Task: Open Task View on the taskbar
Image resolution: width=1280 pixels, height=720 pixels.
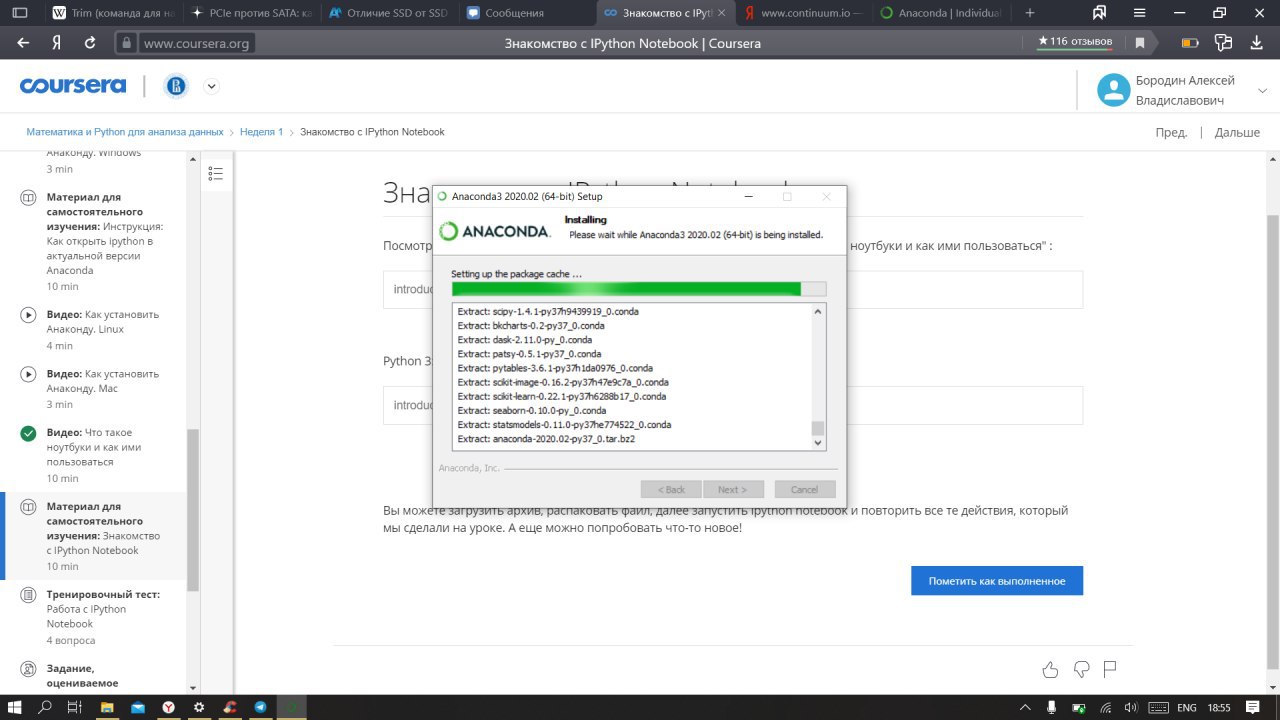Action: (x=74, y=707)
